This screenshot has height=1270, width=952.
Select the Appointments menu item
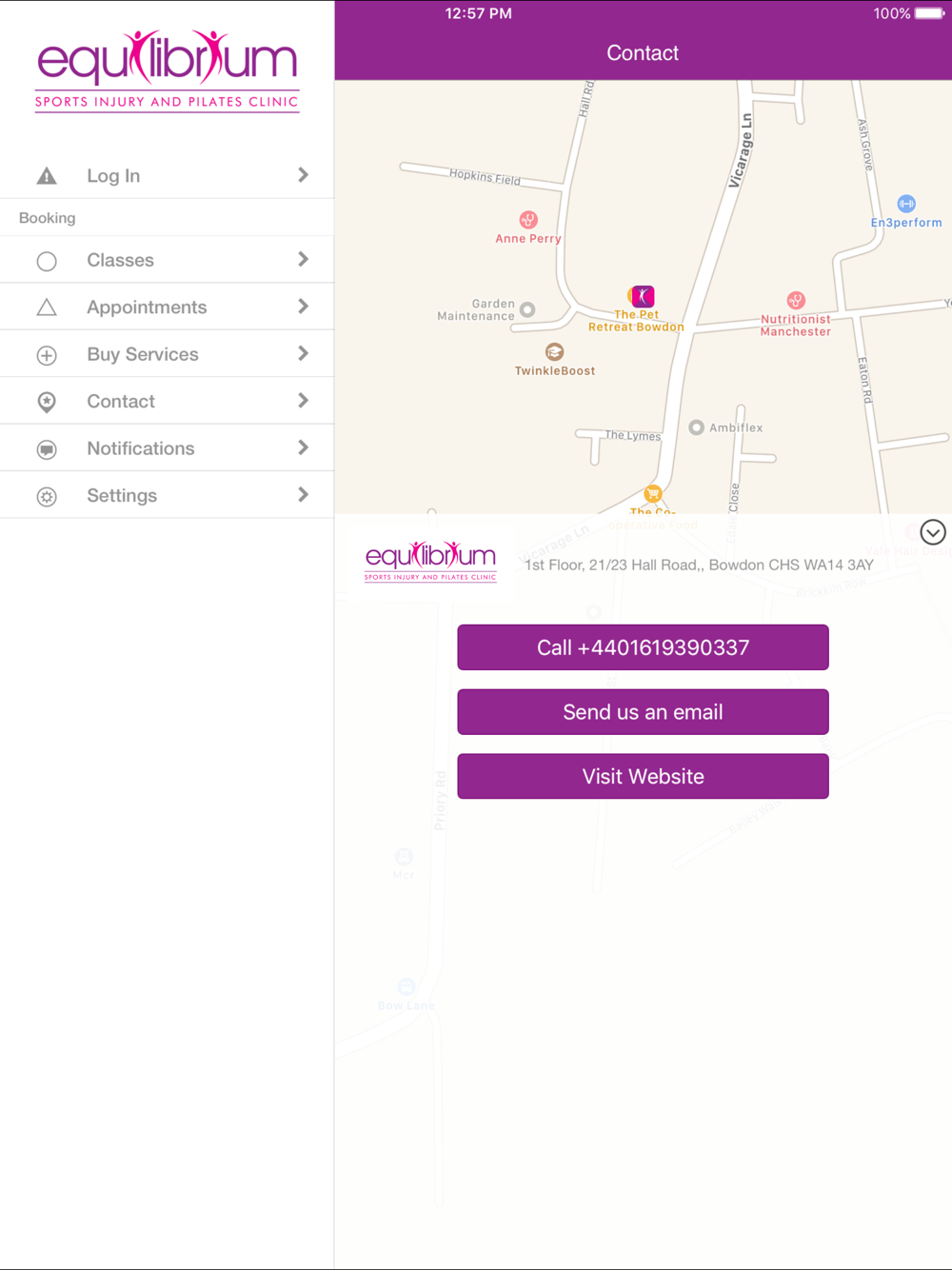(x=167, y=307)
